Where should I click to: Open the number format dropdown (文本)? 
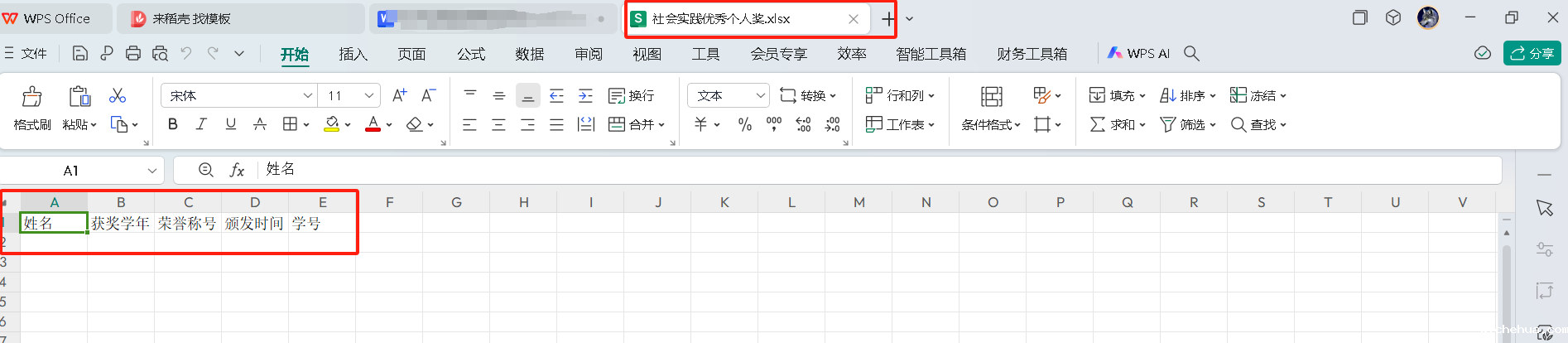[x=729, y=95]
